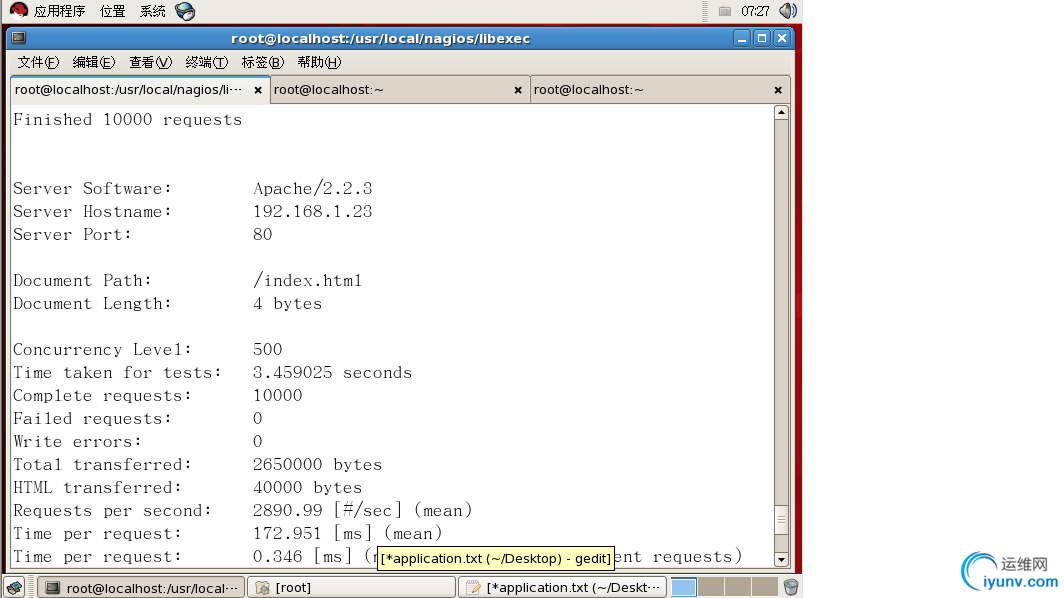Switch to the third workspace in pager
The image size is (1064, 598).
738,587
